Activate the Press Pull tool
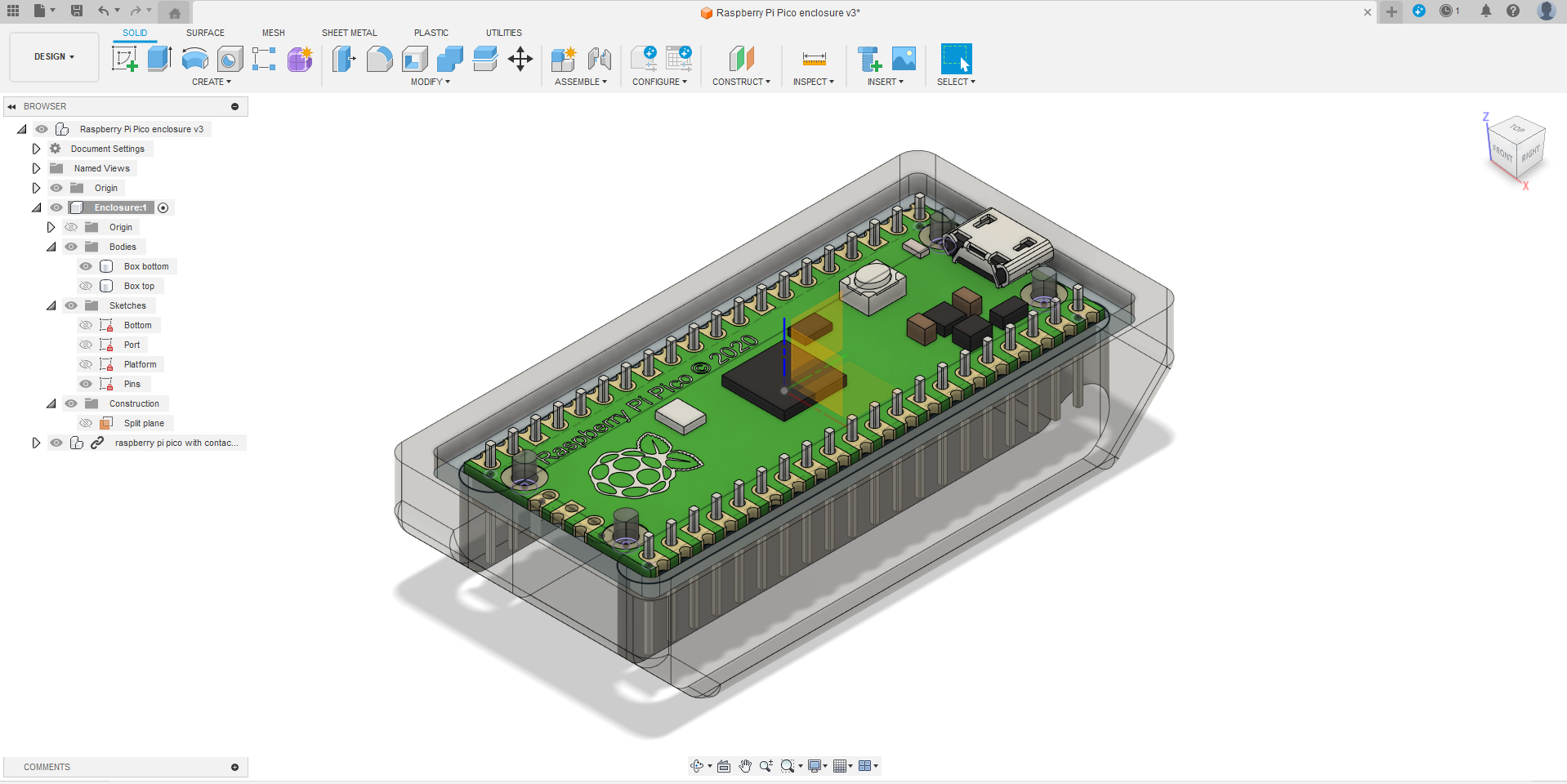The image size is (1567, 784). [344, 59]
